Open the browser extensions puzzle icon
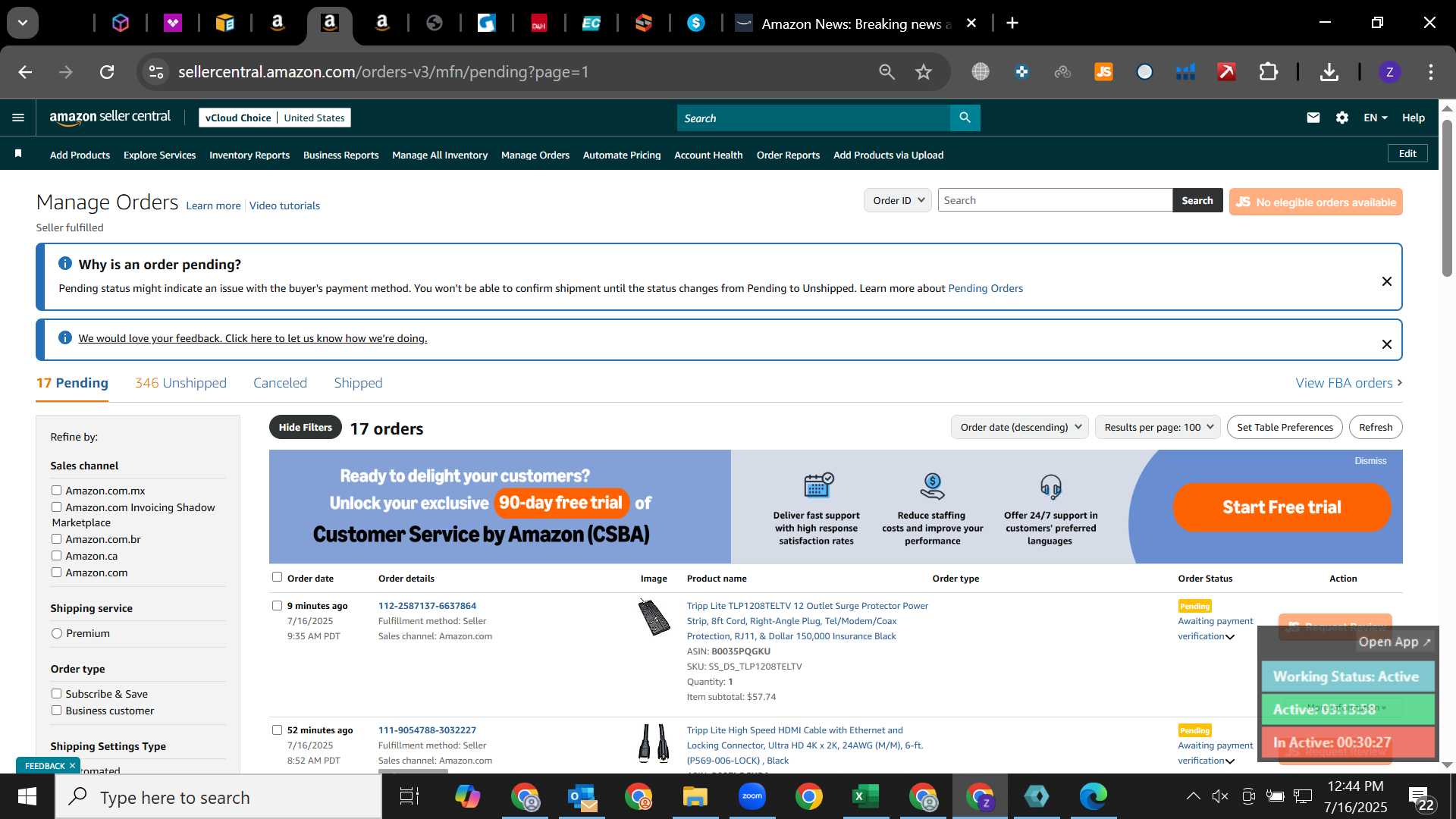The image size is (1456, 819). point(1268,72)
